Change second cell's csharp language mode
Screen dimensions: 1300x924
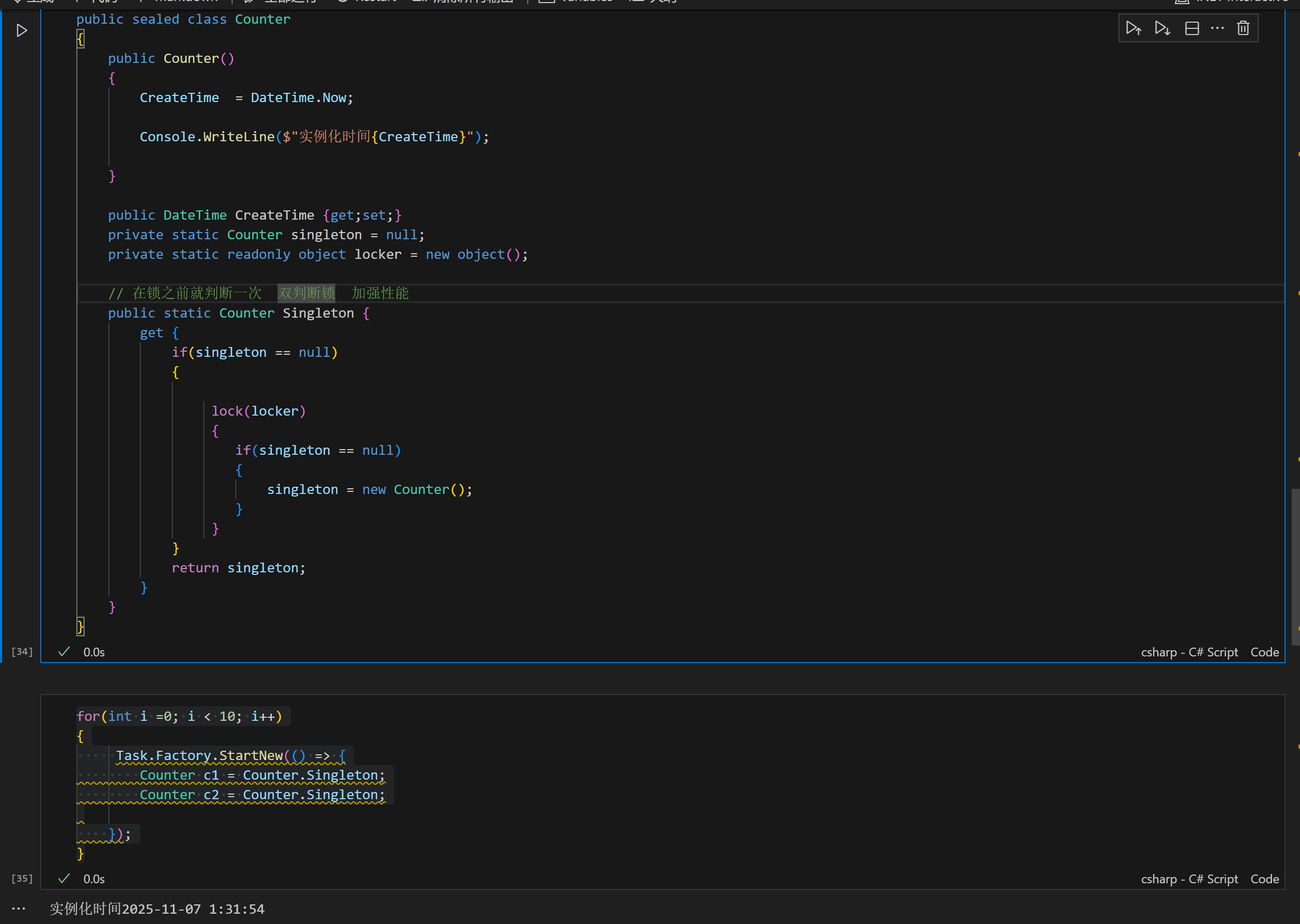point(1189,879)
